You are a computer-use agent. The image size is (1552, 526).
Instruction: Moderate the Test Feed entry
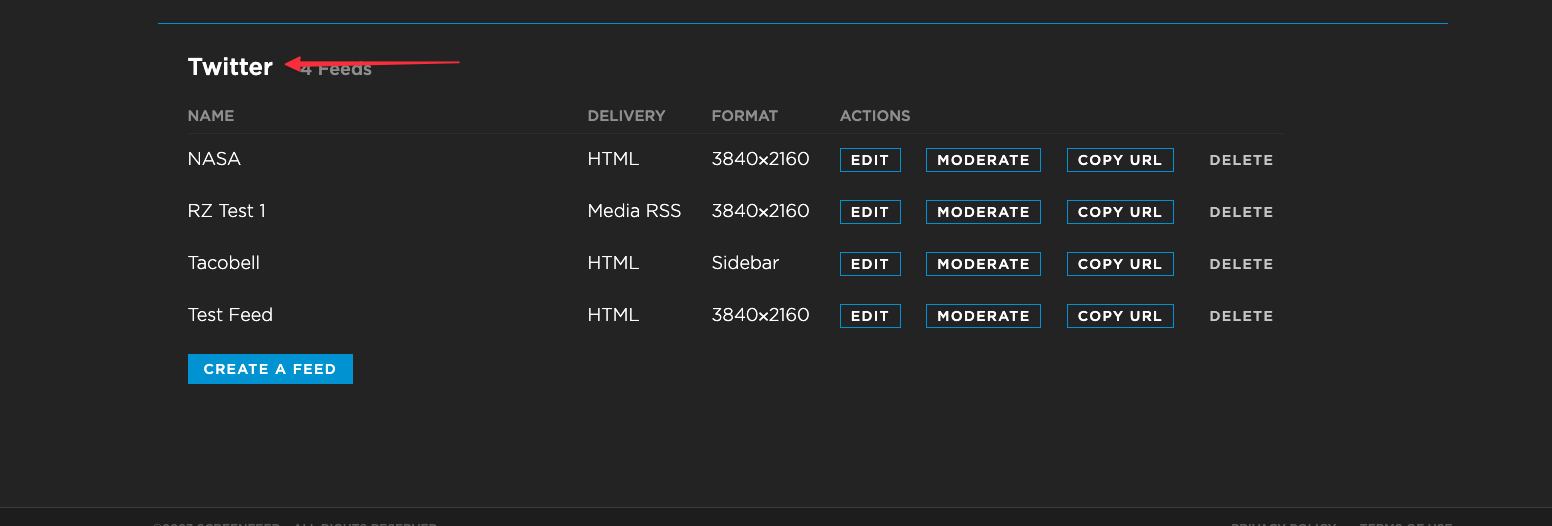click(983, 316)
